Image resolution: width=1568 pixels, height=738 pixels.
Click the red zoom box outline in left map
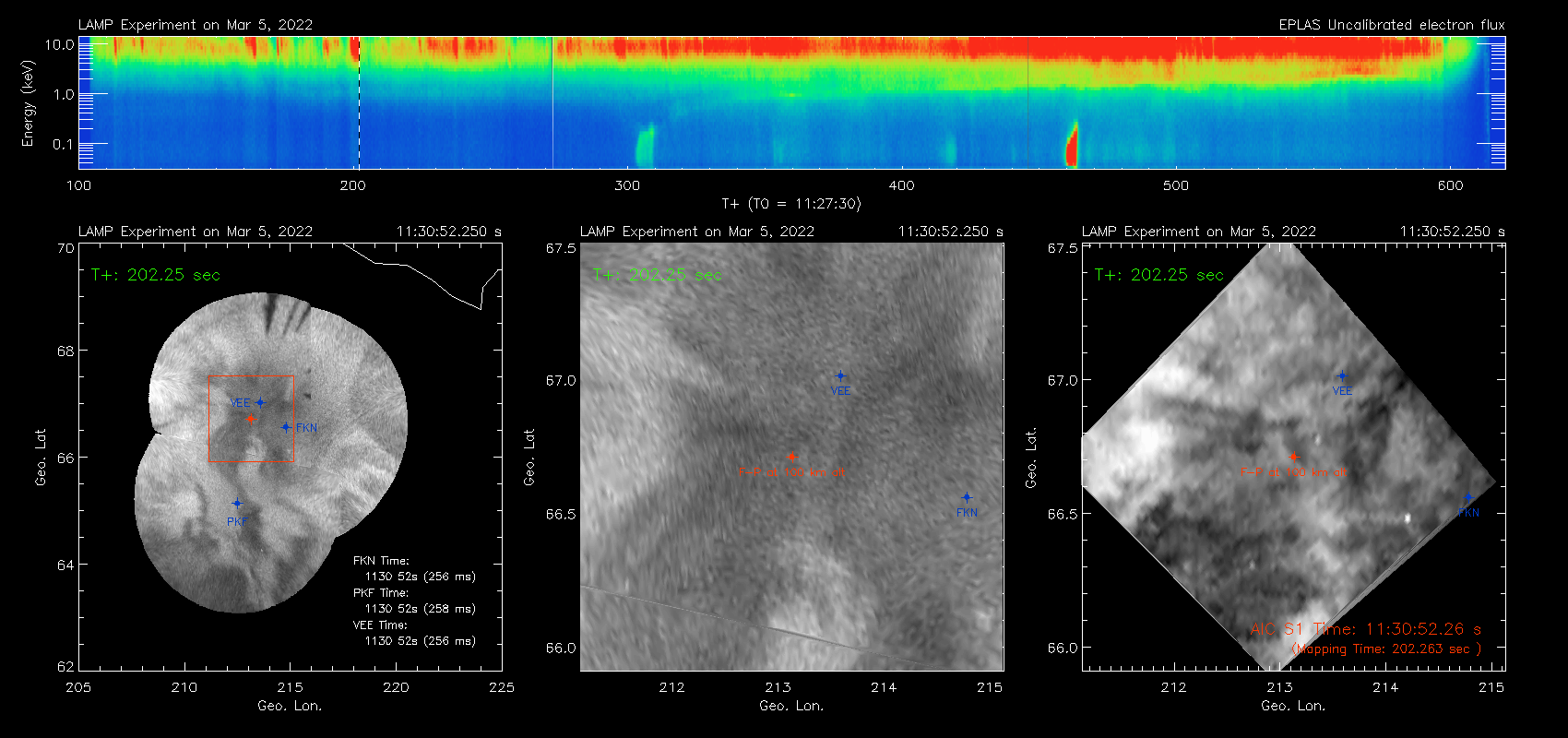251,419
